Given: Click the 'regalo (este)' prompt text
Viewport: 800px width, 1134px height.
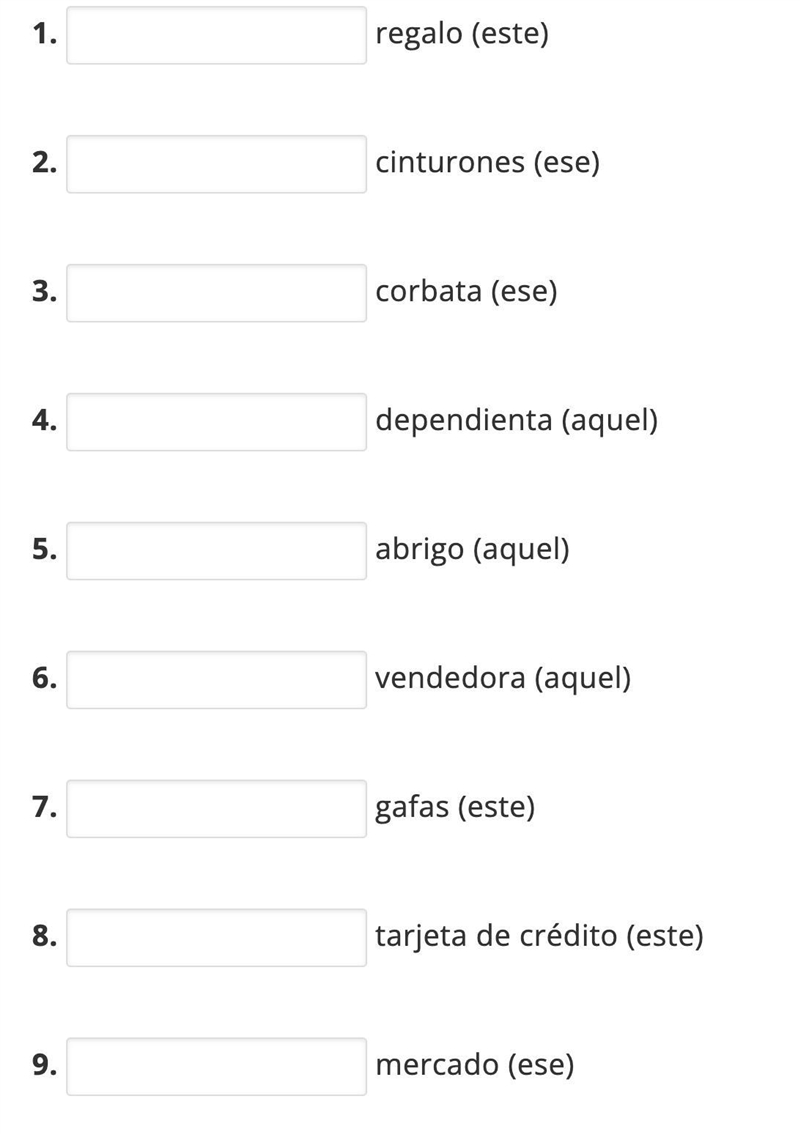Looking at the screenshot, I should (x=462, y=35).
